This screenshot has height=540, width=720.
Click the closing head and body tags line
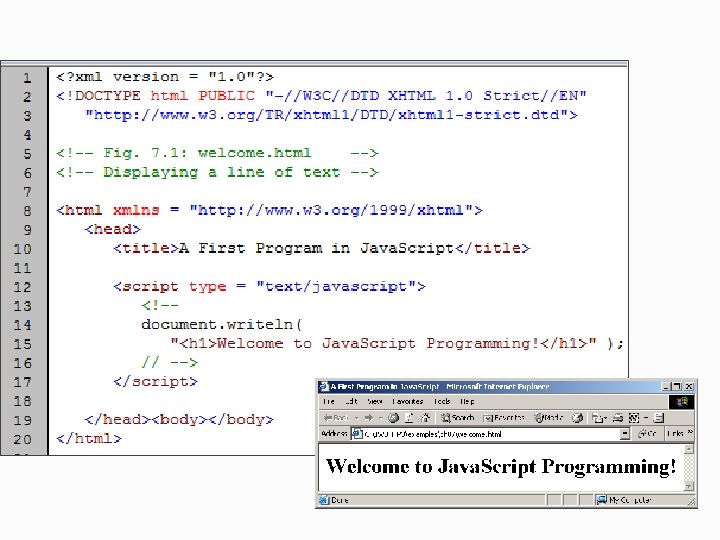pos(179,420)
